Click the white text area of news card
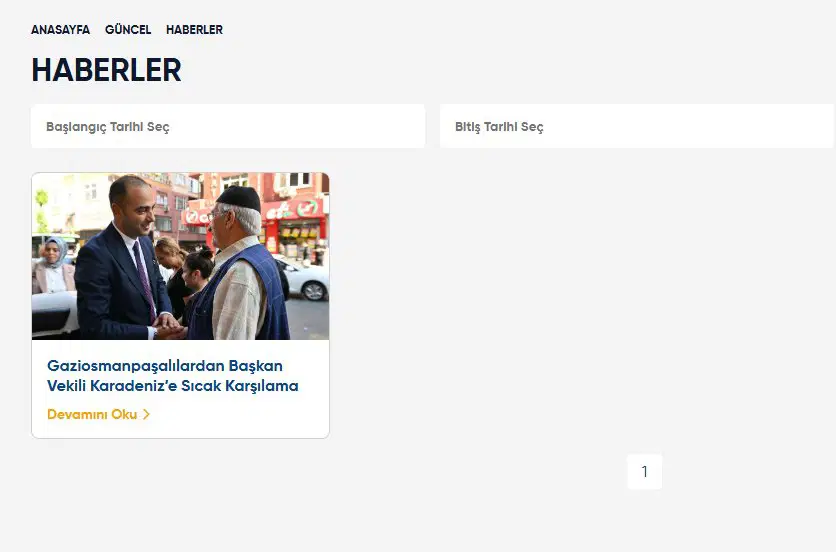 [180, 389]
